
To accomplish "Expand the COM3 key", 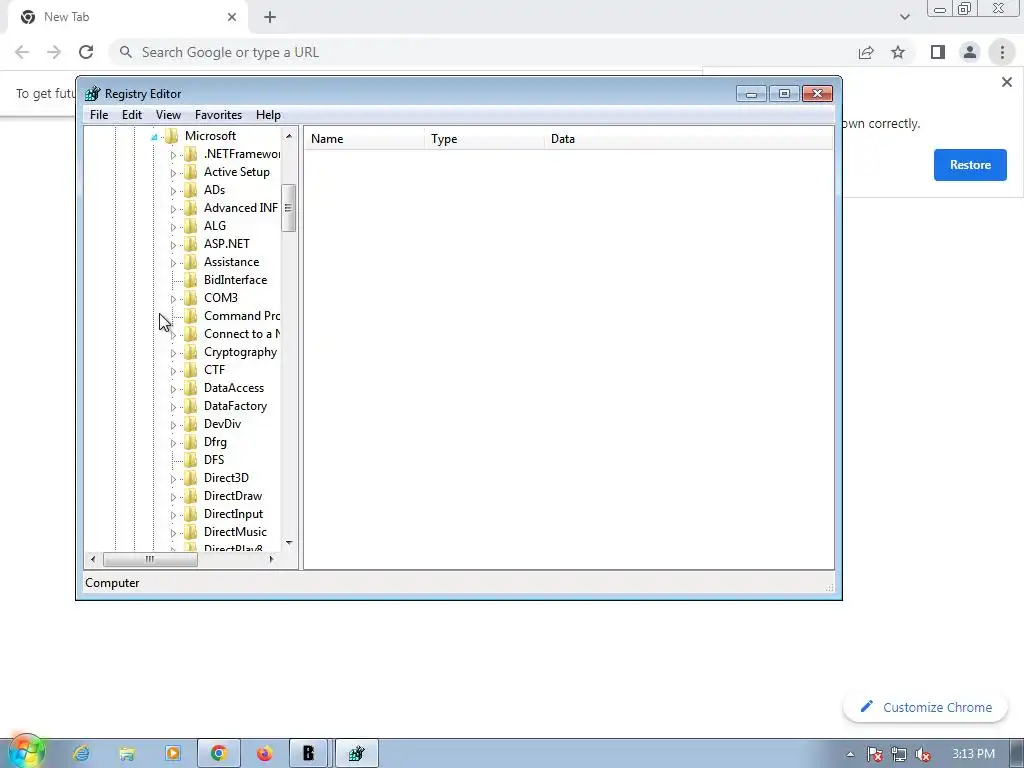I will point(173,299).
